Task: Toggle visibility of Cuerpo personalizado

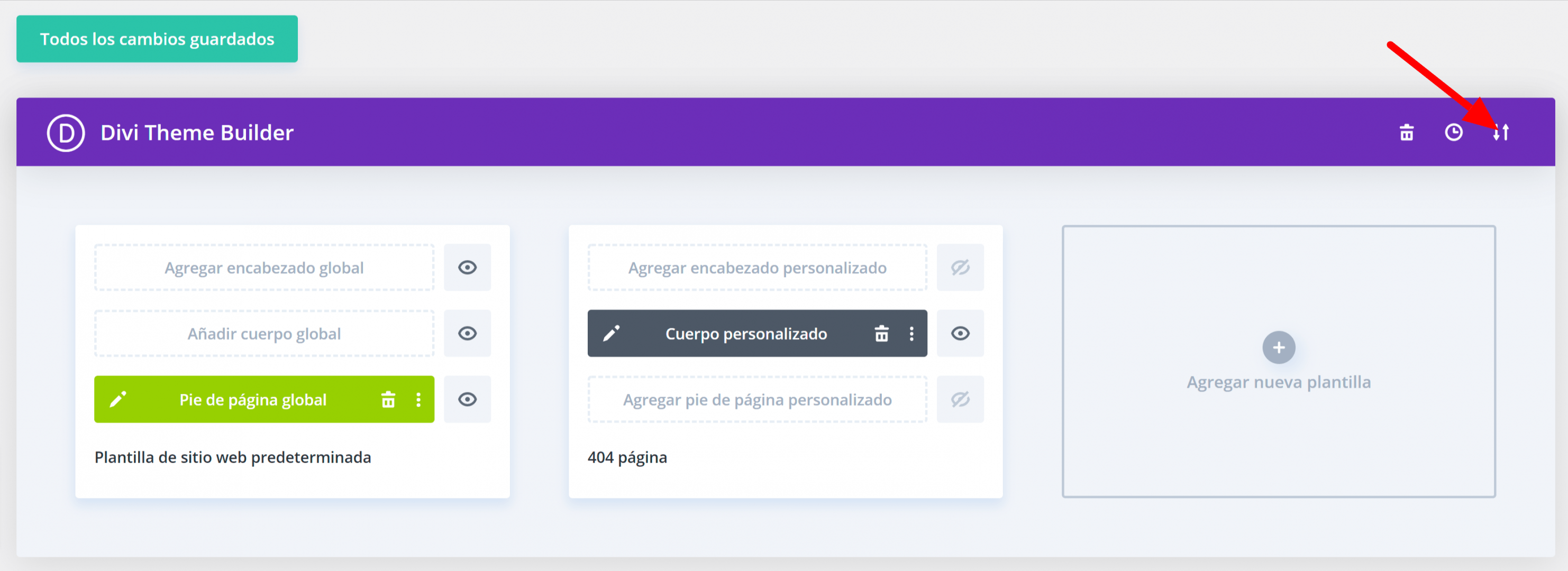Action: pos(961,333)
